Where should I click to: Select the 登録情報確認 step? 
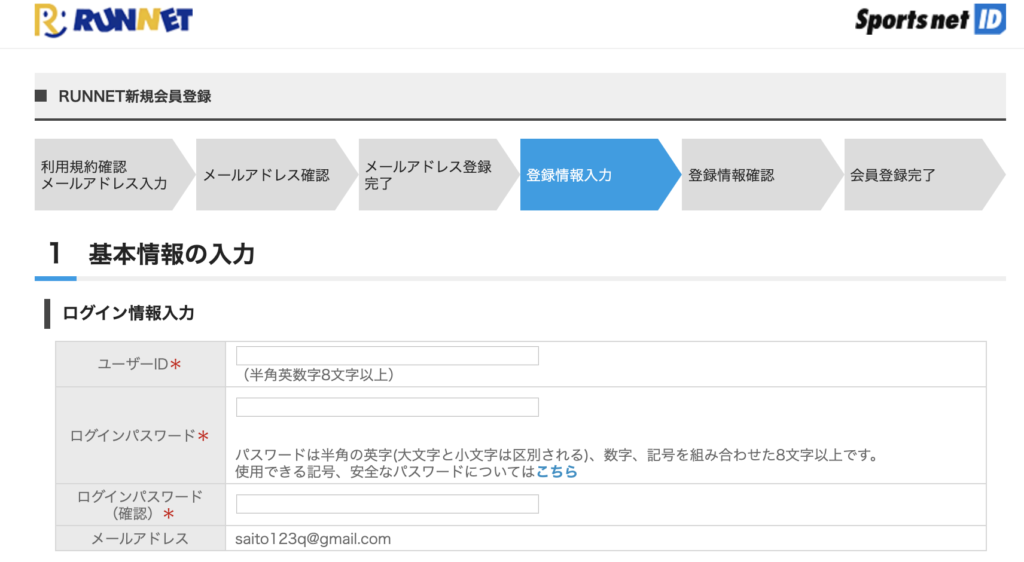click(x=762, y=174)
